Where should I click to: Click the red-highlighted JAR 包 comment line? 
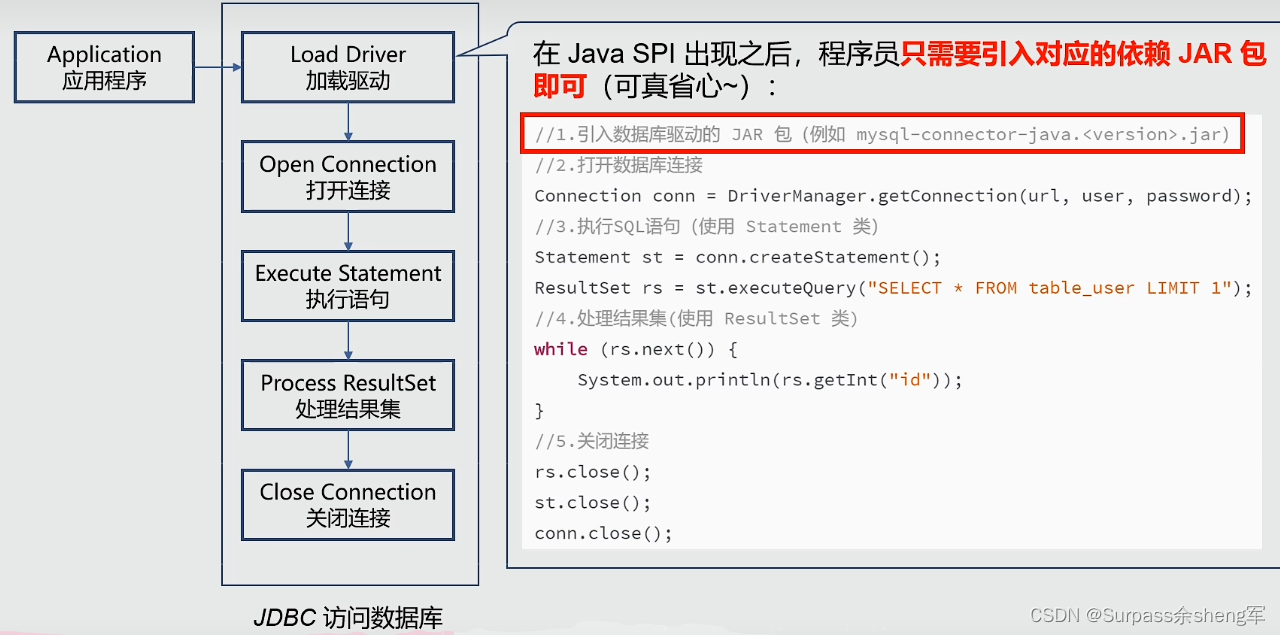click(882, 133)
